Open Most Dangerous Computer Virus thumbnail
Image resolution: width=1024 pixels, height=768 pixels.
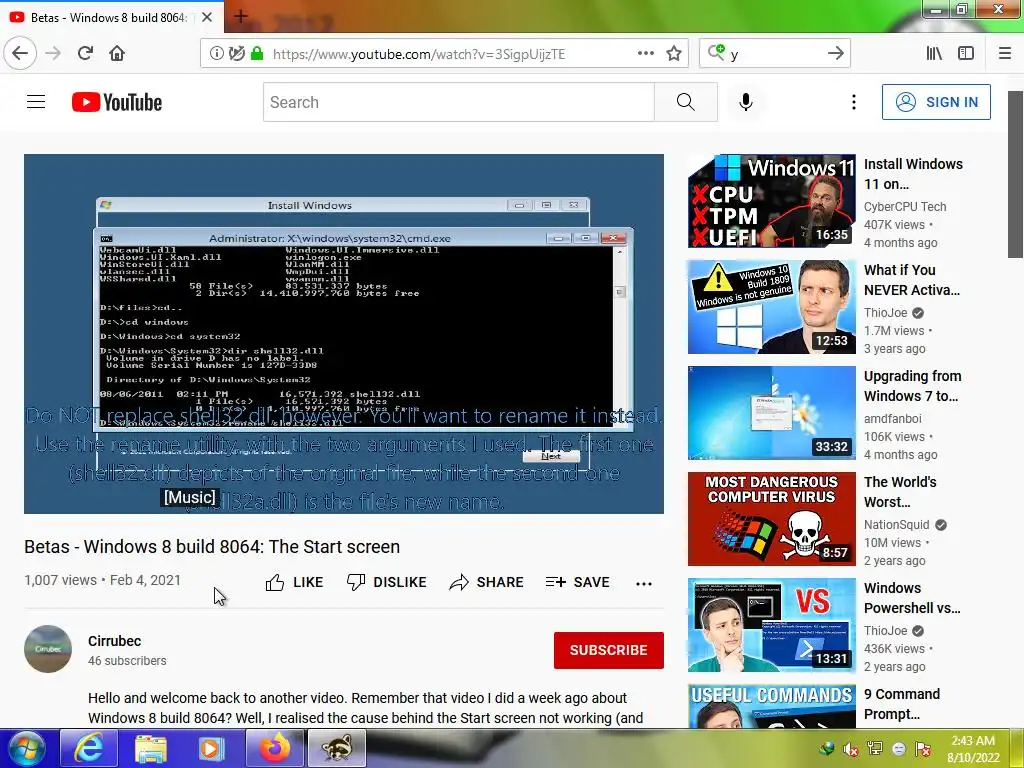pyautogui.click(x=771, y=519)
